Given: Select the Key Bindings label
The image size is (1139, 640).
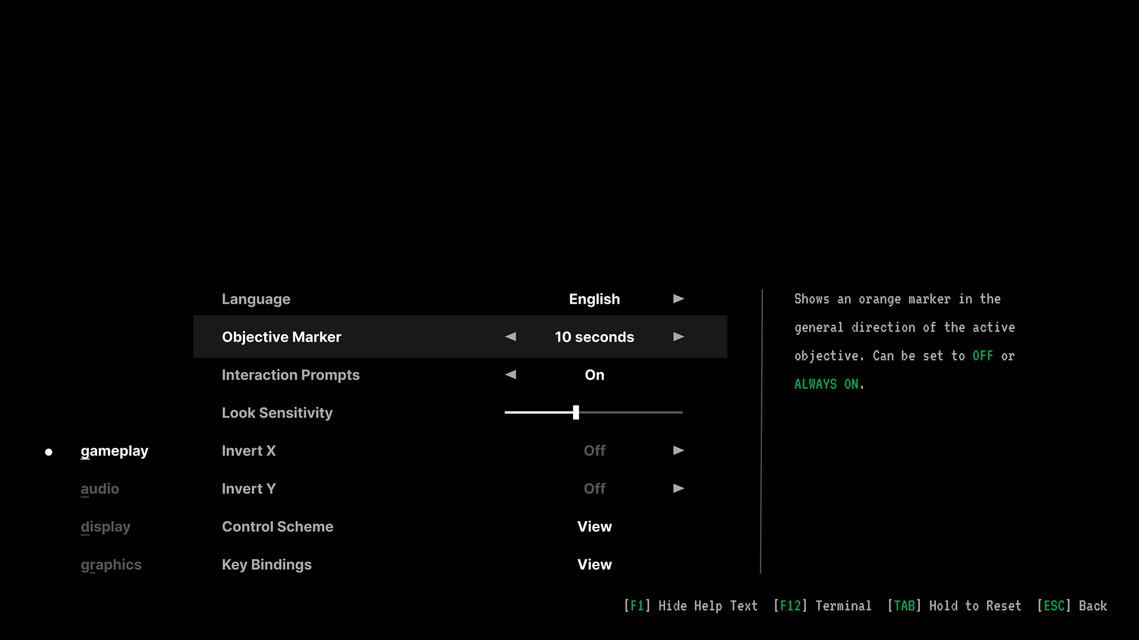Looking at the screenshot, I should point(267,564).
